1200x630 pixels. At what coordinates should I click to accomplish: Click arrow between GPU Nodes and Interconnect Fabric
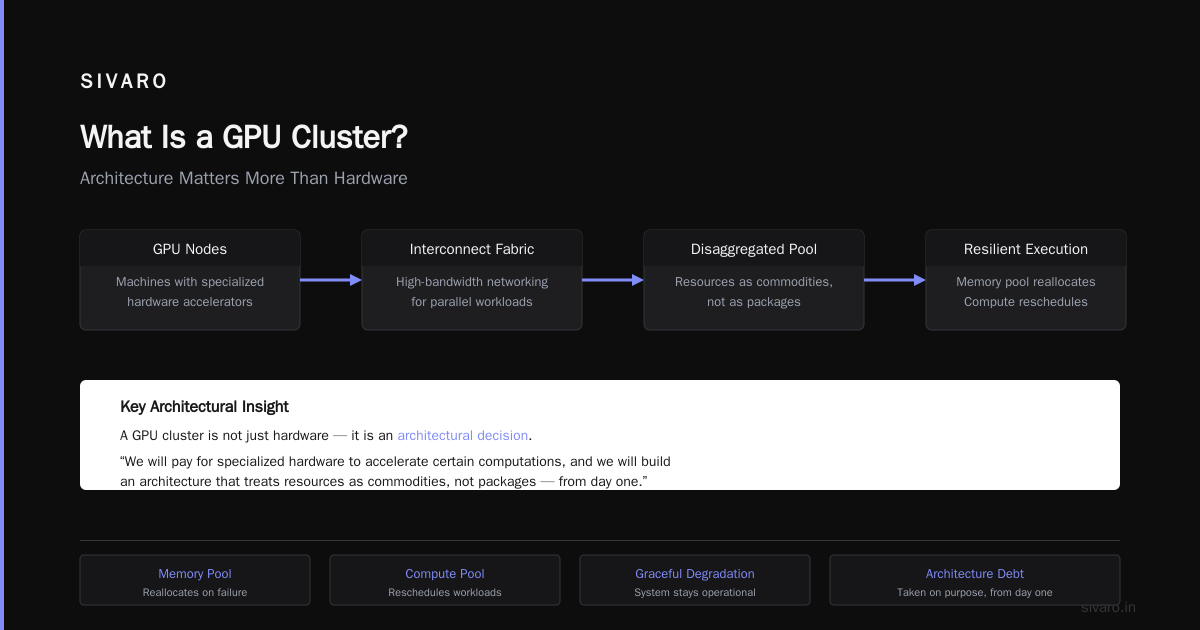pos(331,280)
